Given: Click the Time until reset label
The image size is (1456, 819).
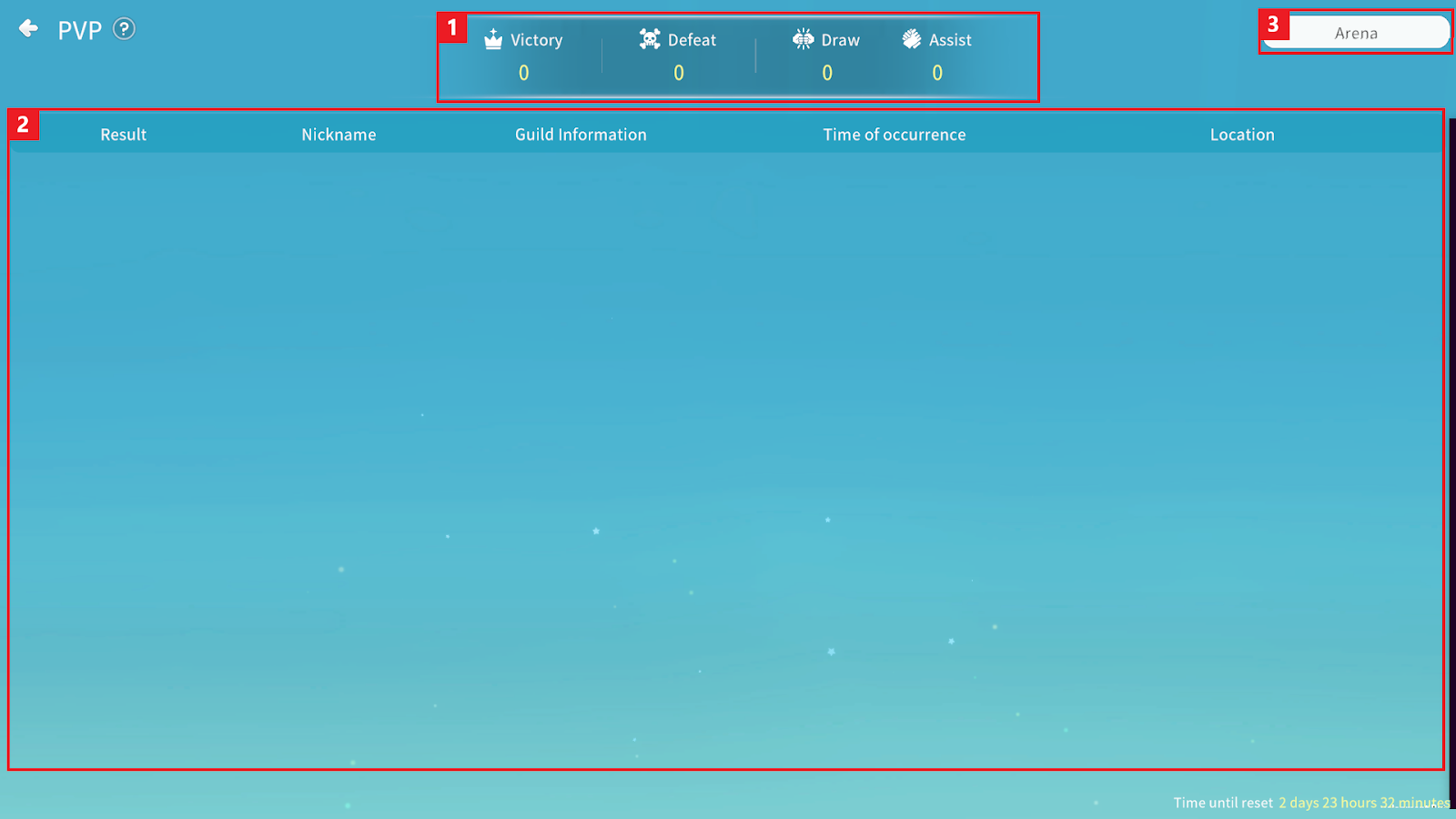Looking at the screenshot, I should 1223,803.
